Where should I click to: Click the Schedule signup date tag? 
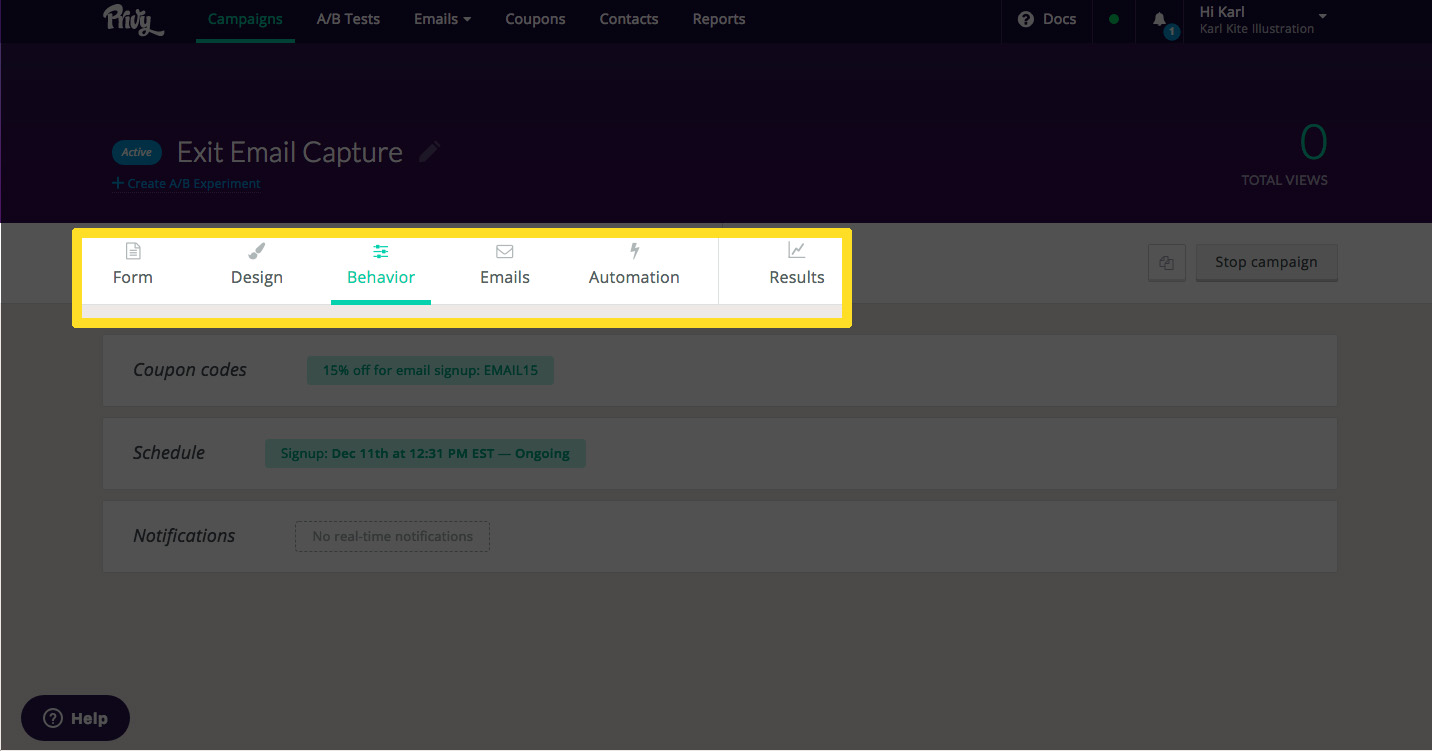425,453
